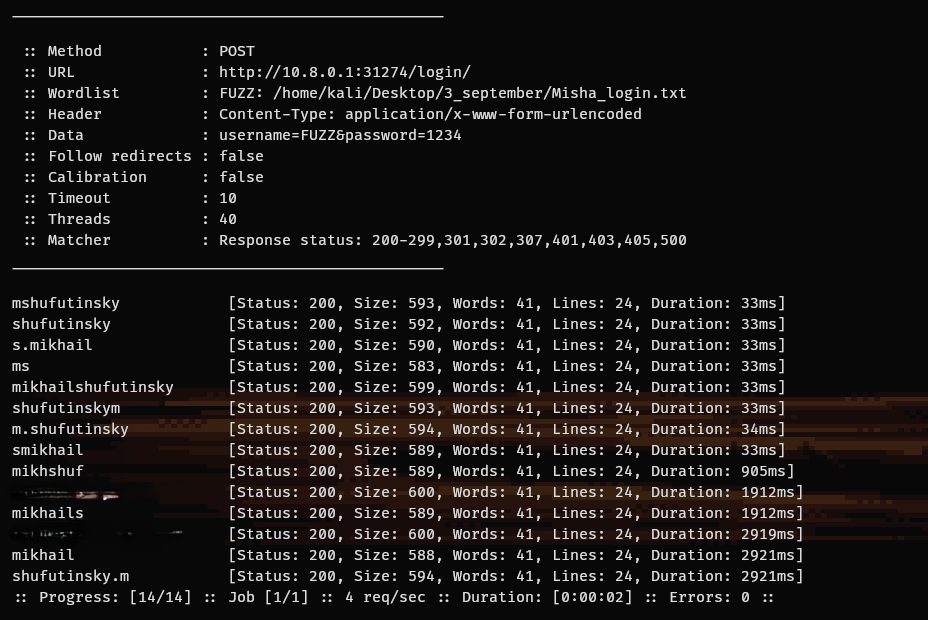The width and height of the screenshot is (928, 620).
Task: Click the Threads value 40
Action: click(x=228, y=219)
